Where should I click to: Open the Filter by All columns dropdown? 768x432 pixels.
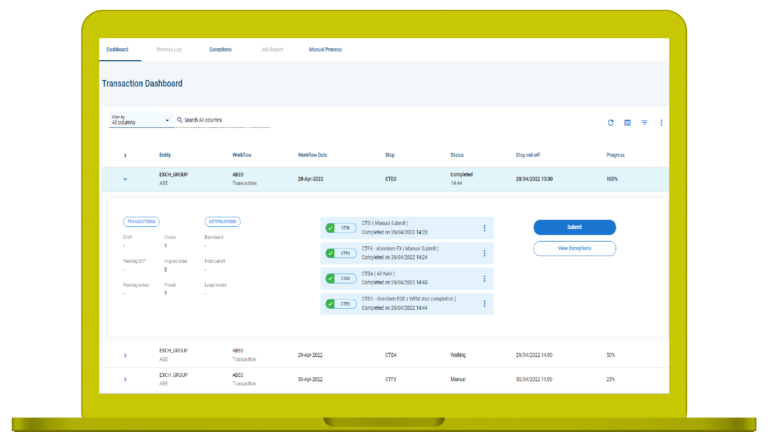click(140, 120)
